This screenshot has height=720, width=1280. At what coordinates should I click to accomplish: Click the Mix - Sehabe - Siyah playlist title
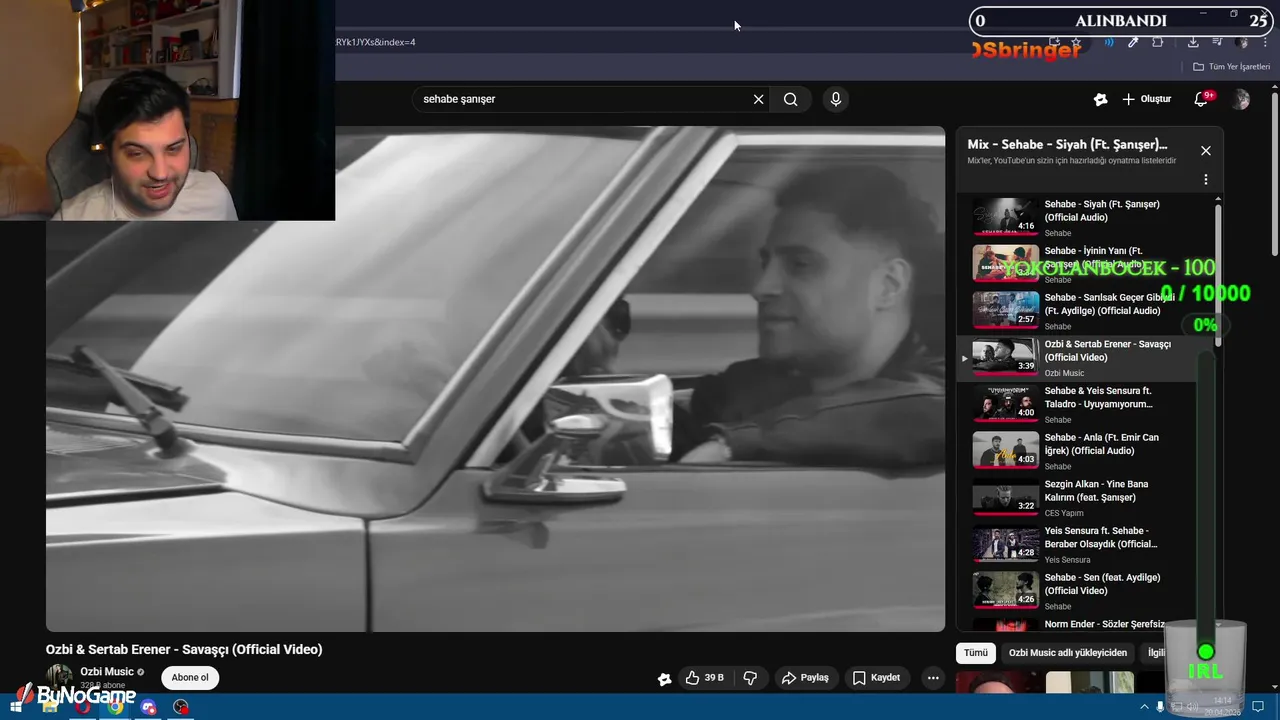click(x=1067, y=144)
